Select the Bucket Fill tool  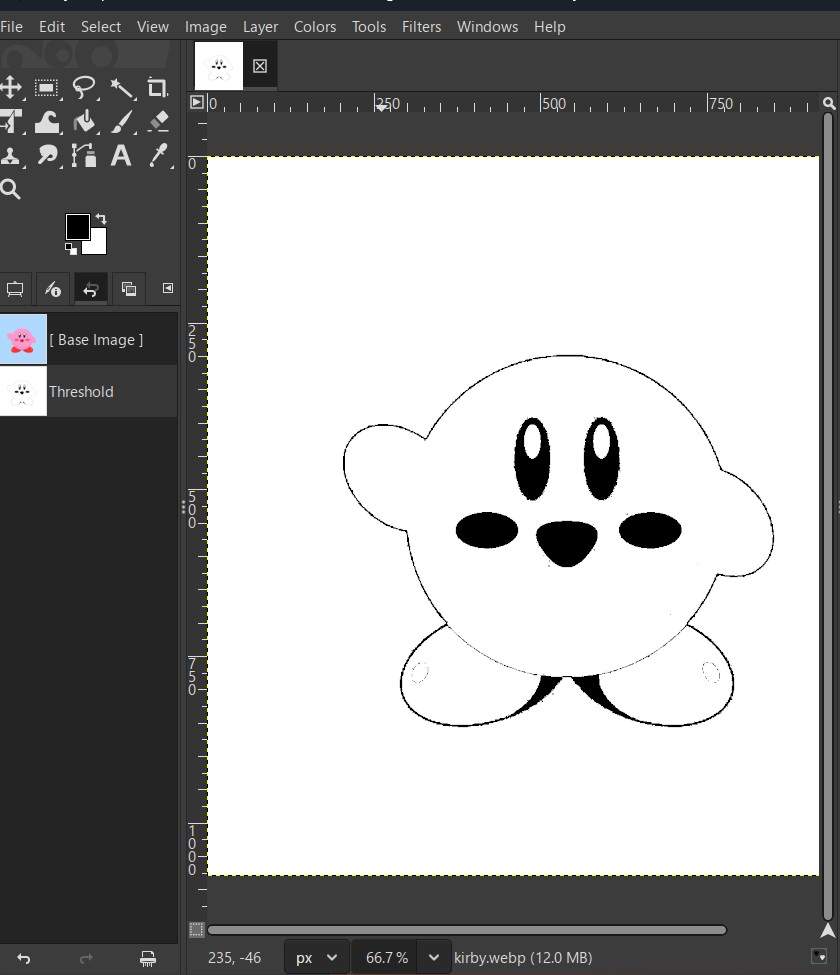click(x=84, y=122)
